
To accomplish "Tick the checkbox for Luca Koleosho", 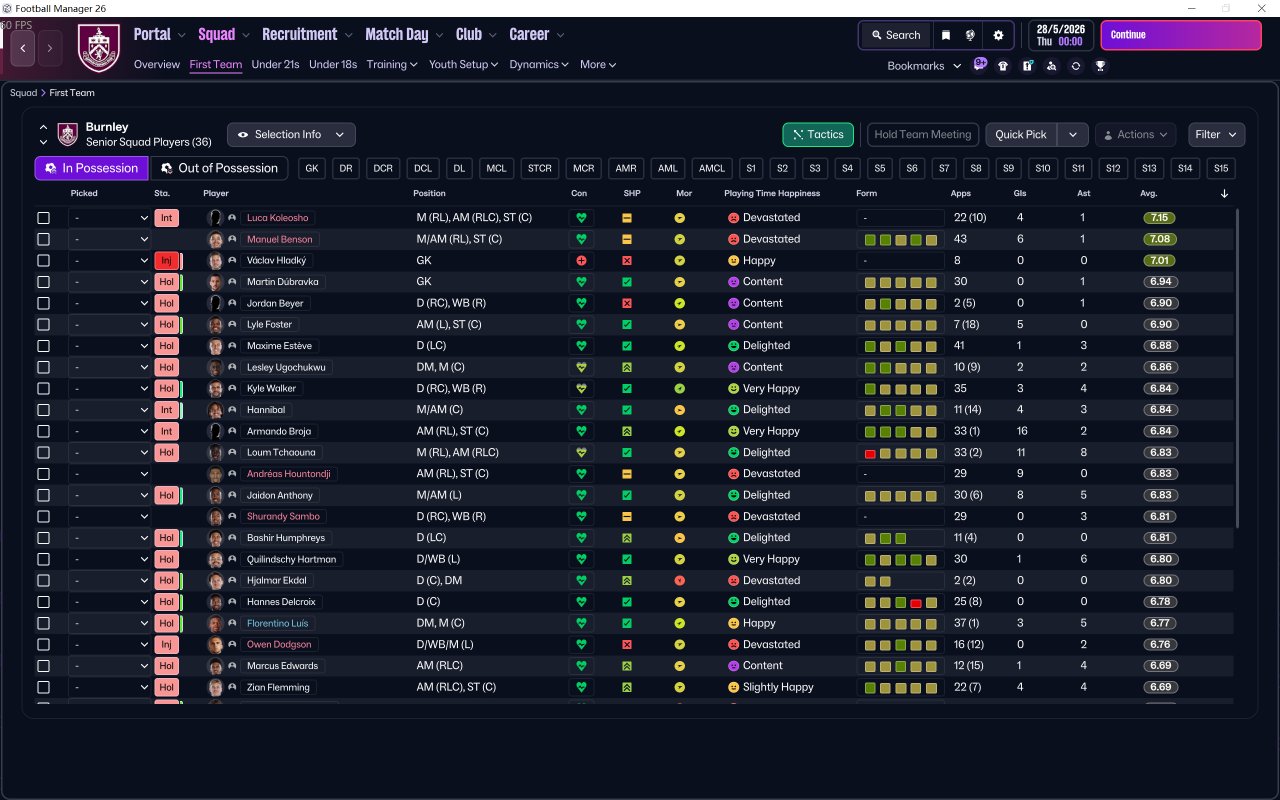I will (43, 218).
